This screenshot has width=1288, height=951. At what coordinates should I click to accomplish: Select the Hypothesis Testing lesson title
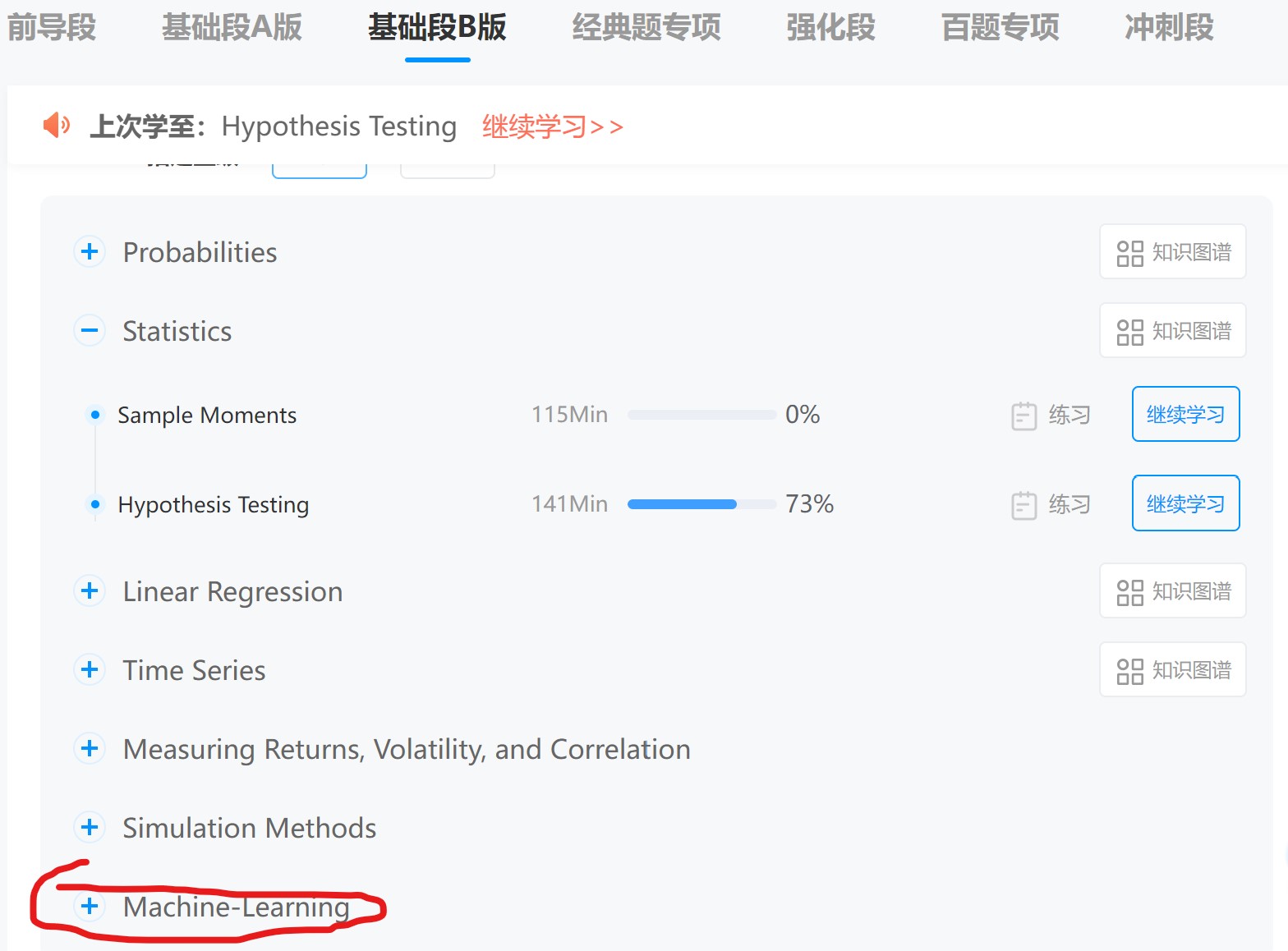pos(214,504)
